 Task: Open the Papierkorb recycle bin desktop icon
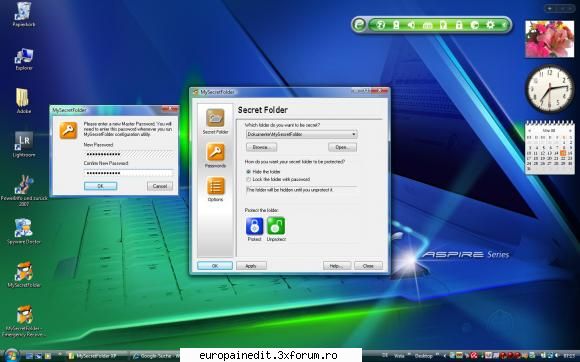(x=24, y=14)
